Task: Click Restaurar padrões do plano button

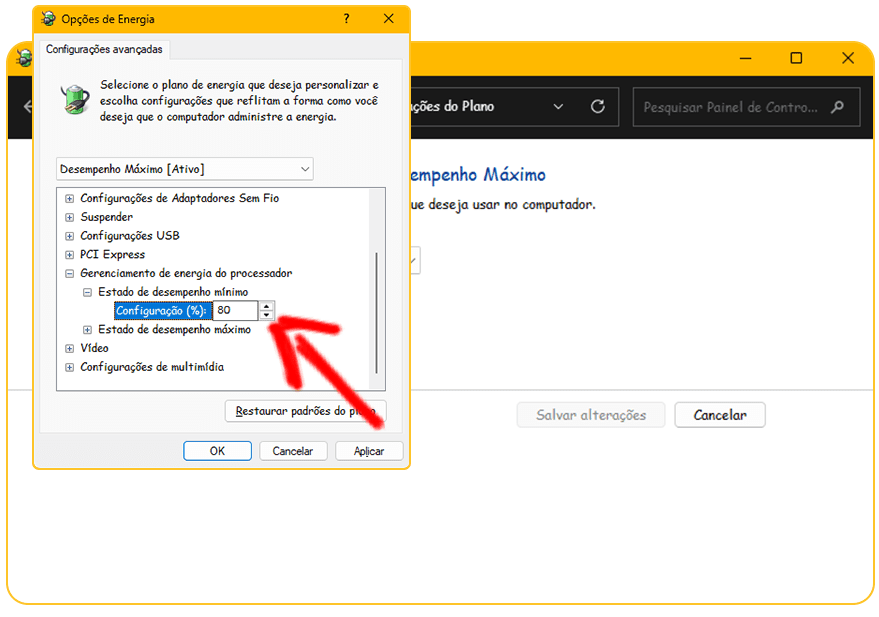Action: point(305,411)
